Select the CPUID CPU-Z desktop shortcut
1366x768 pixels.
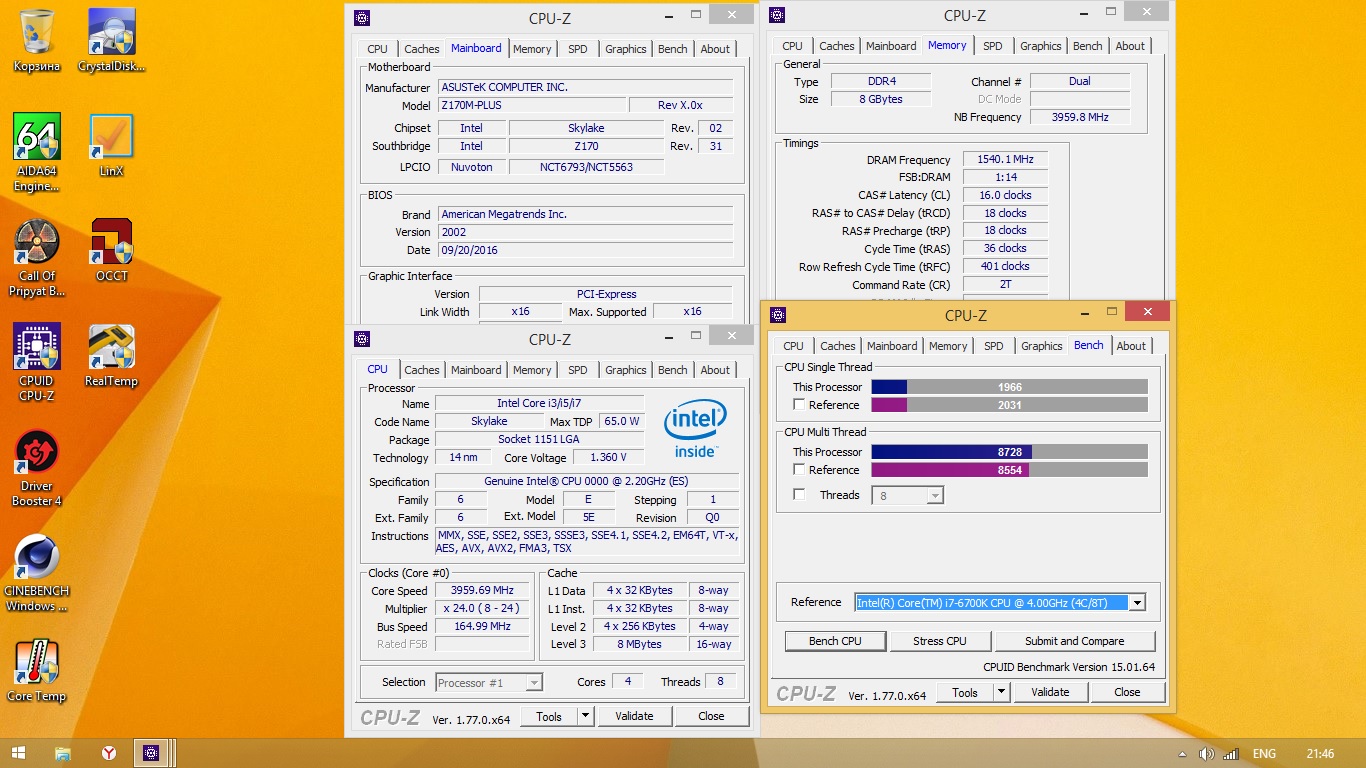click(37, 363)
